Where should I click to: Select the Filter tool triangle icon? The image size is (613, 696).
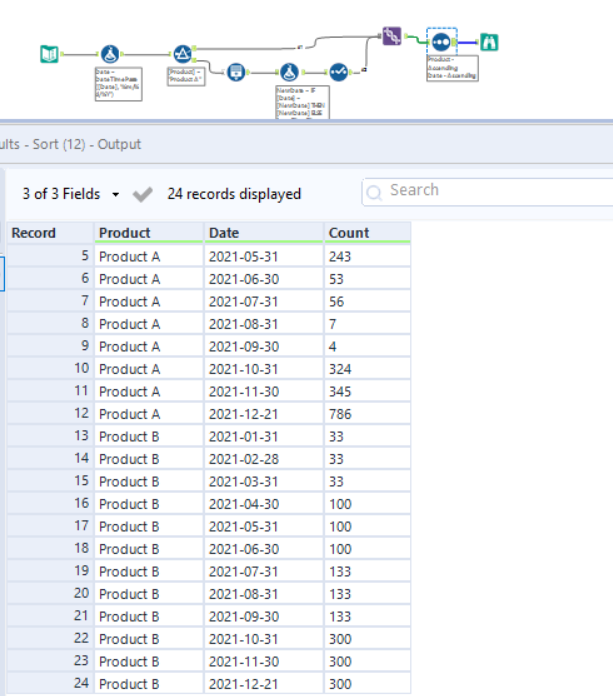[x=181, y=53]
